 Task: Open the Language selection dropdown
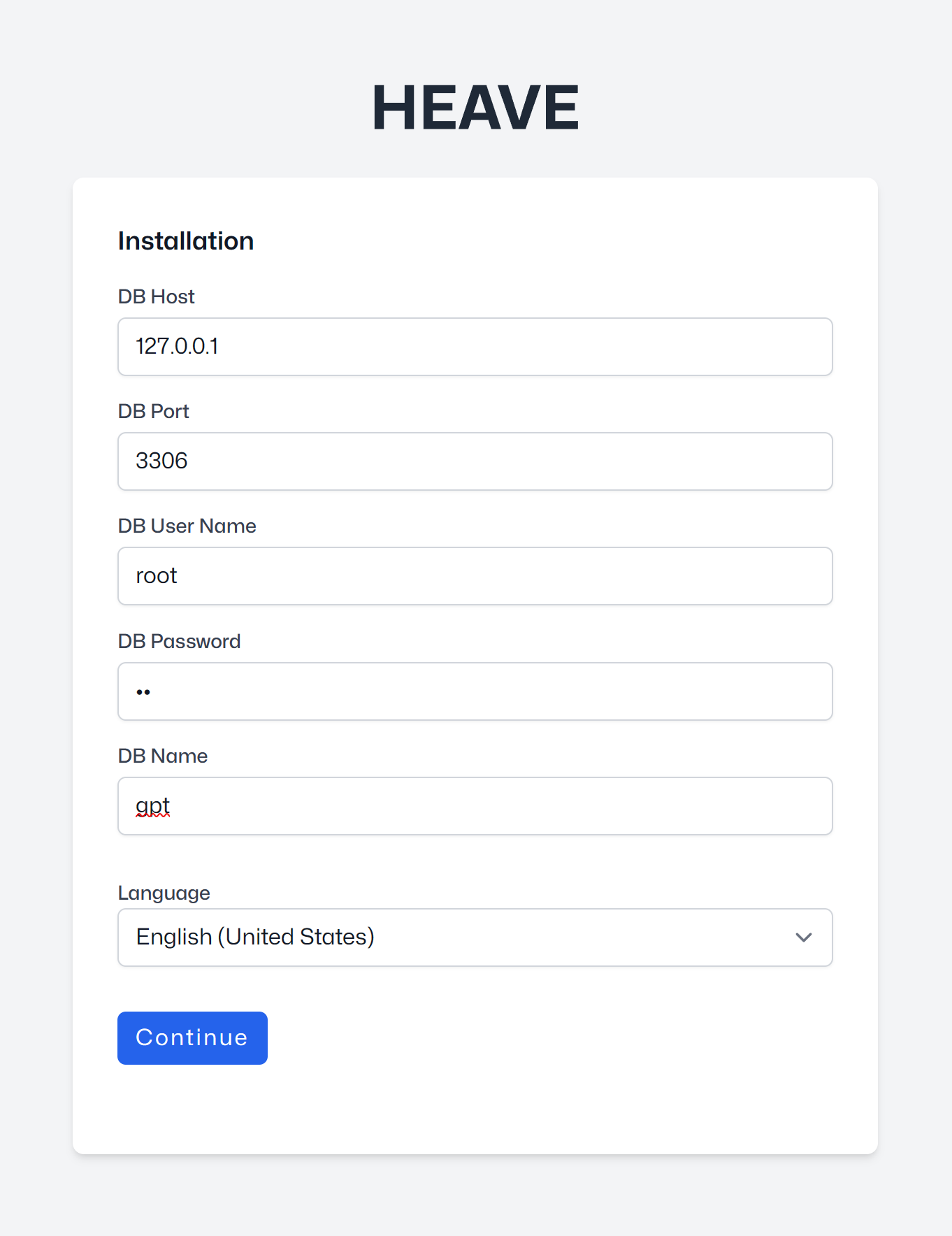pos(475,937)
